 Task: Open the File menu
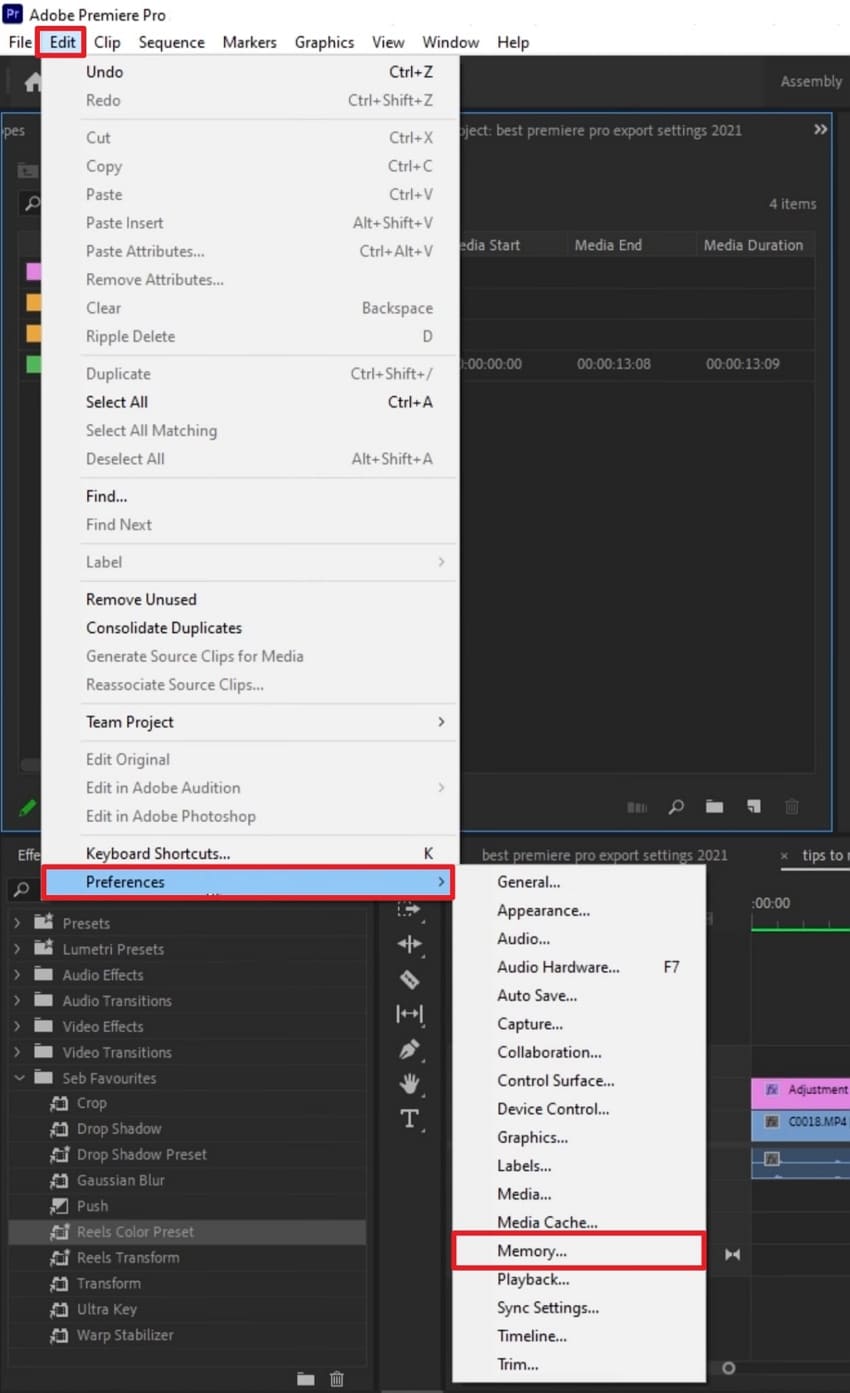point(20,43)
